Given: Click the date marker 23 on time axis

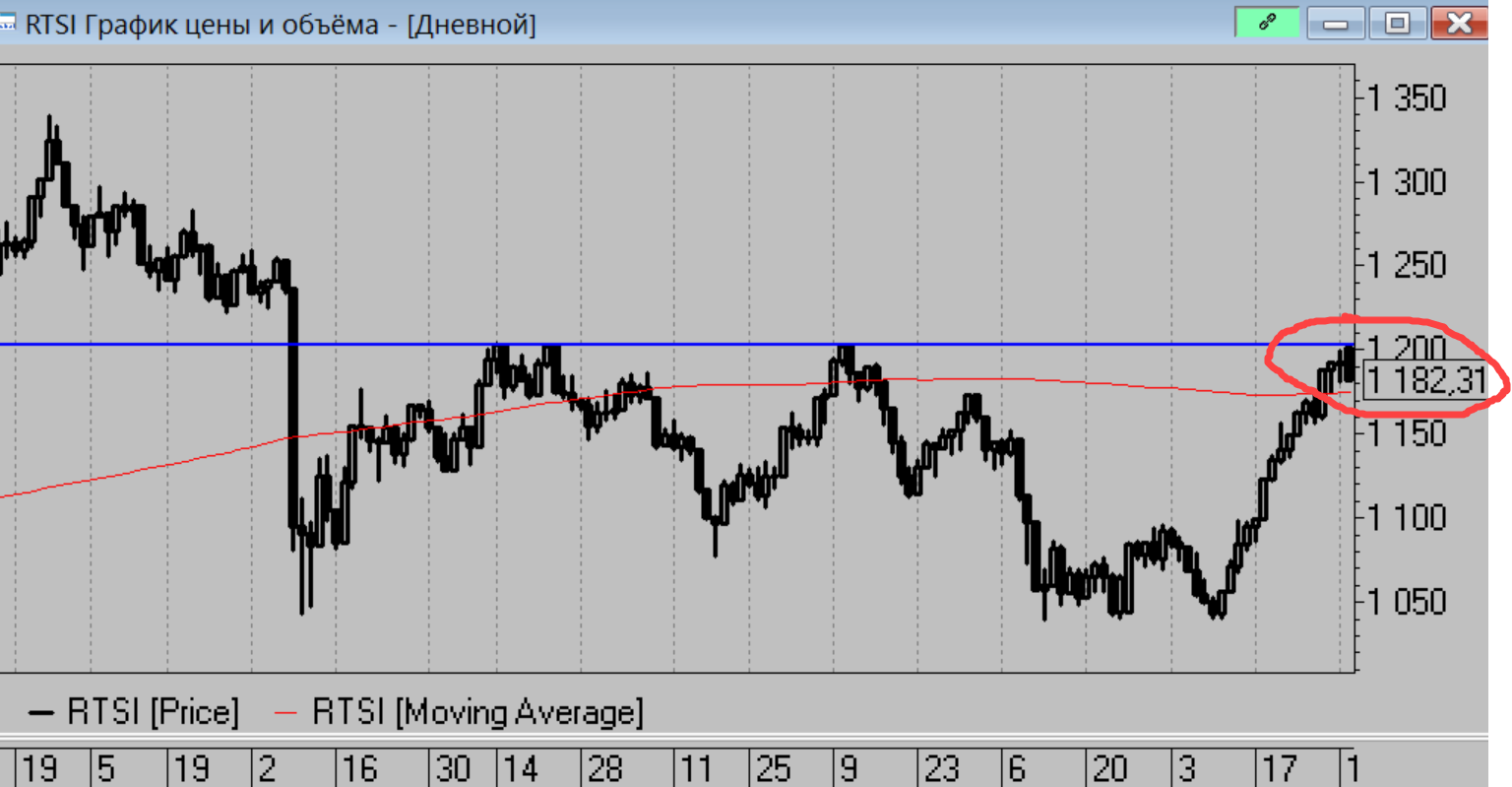Looking at the screenshot, I should [x=942, y=768].
